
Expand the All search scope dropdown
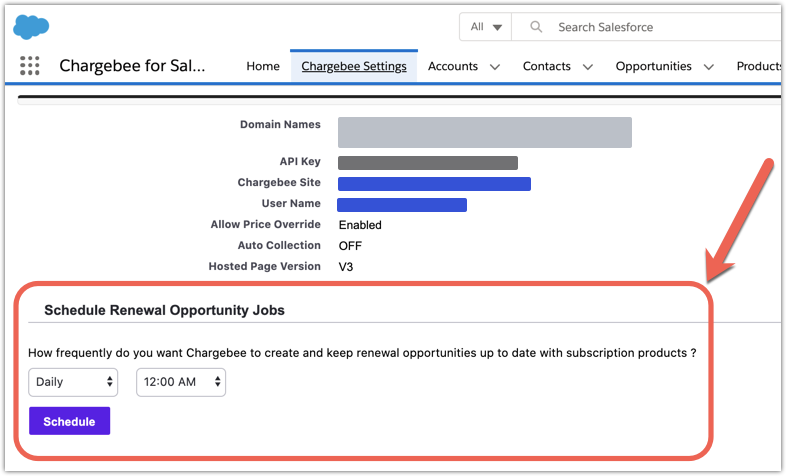[485, 27]
